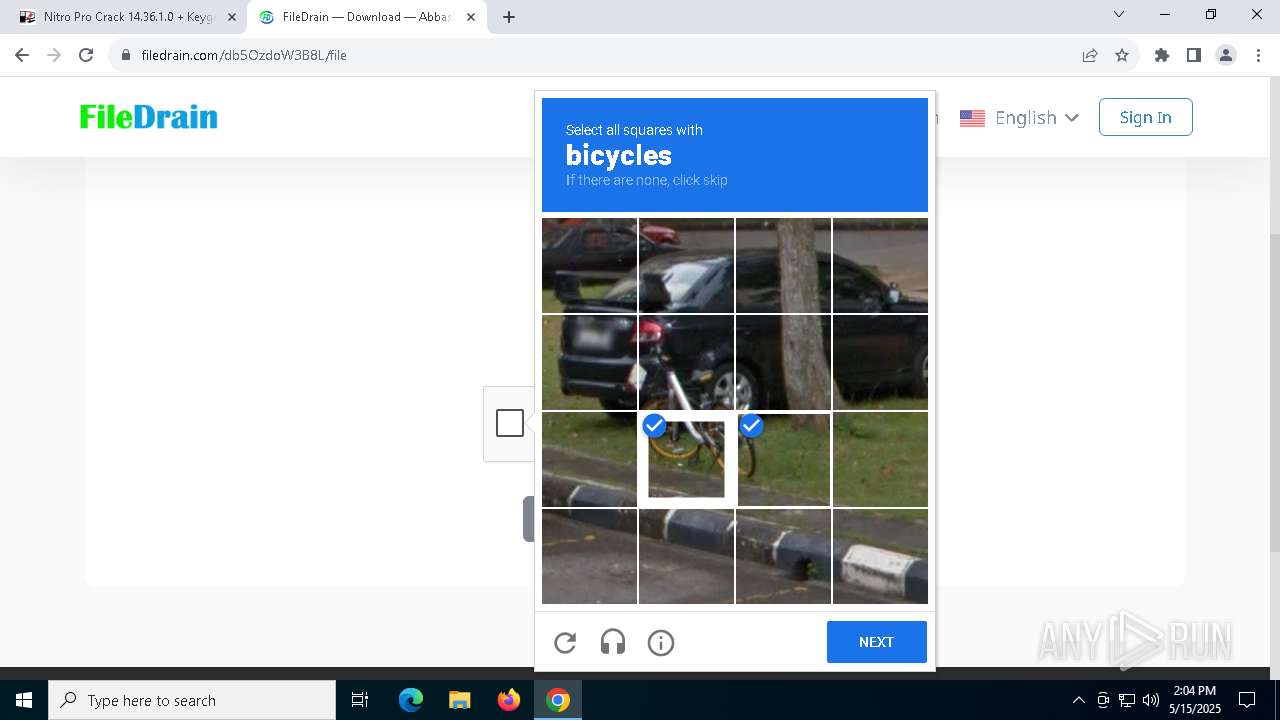Toggle the Chrome side panel

(1193, 55)
